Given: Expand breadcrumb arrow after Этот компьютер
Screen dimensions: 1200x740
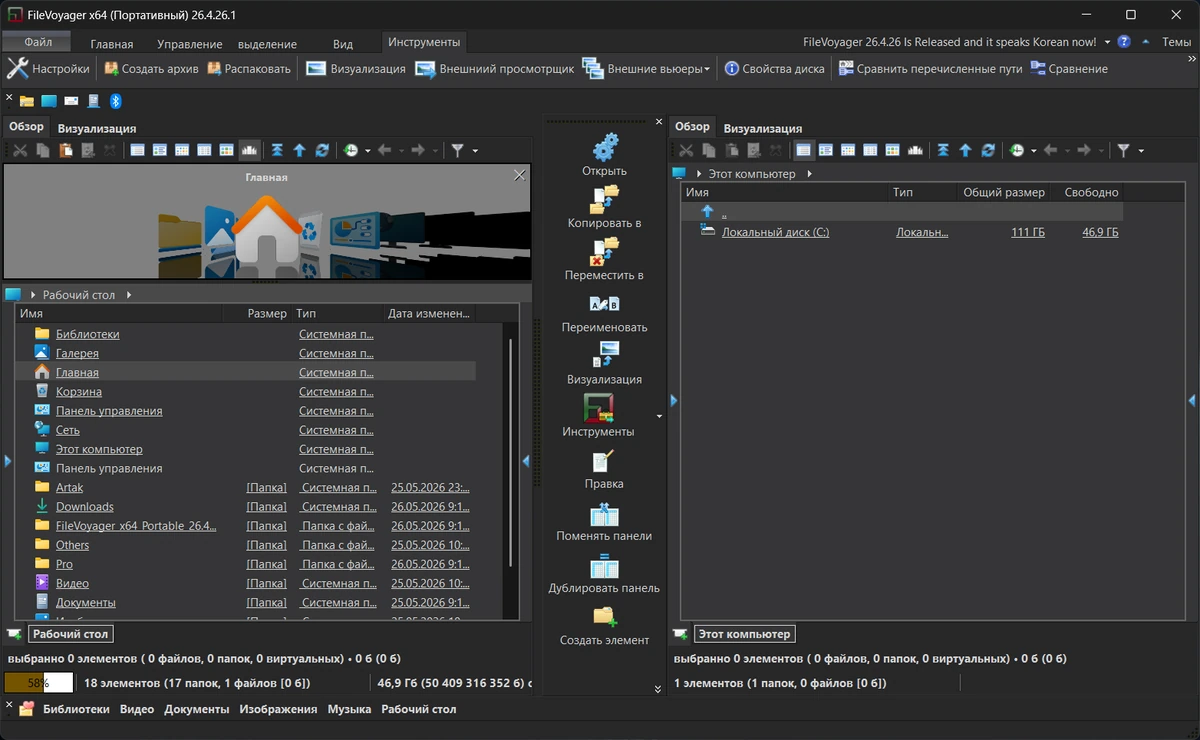Looking at the screenshot, I should [x=809, y=174].
